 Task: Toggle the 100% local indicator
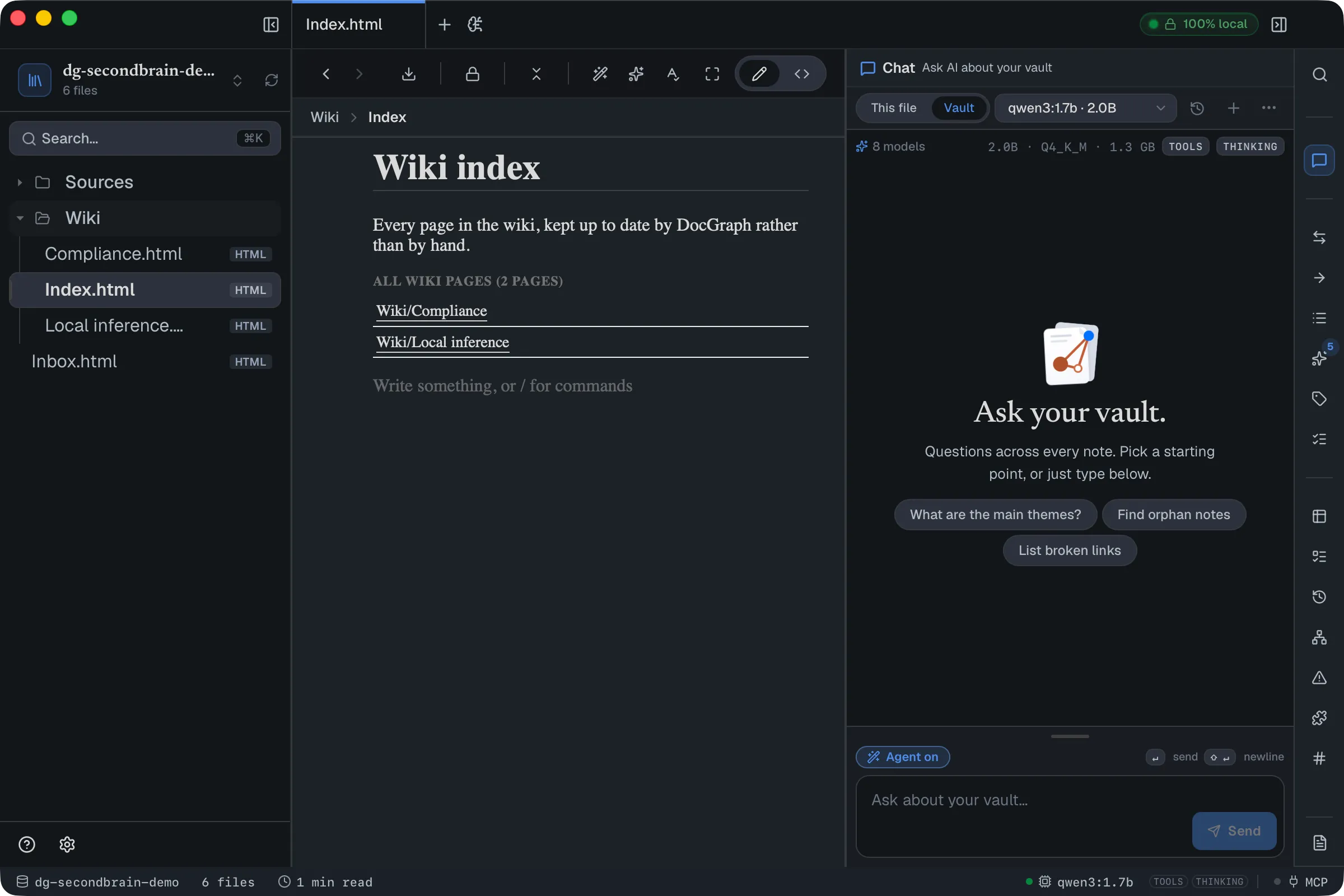1199,24
